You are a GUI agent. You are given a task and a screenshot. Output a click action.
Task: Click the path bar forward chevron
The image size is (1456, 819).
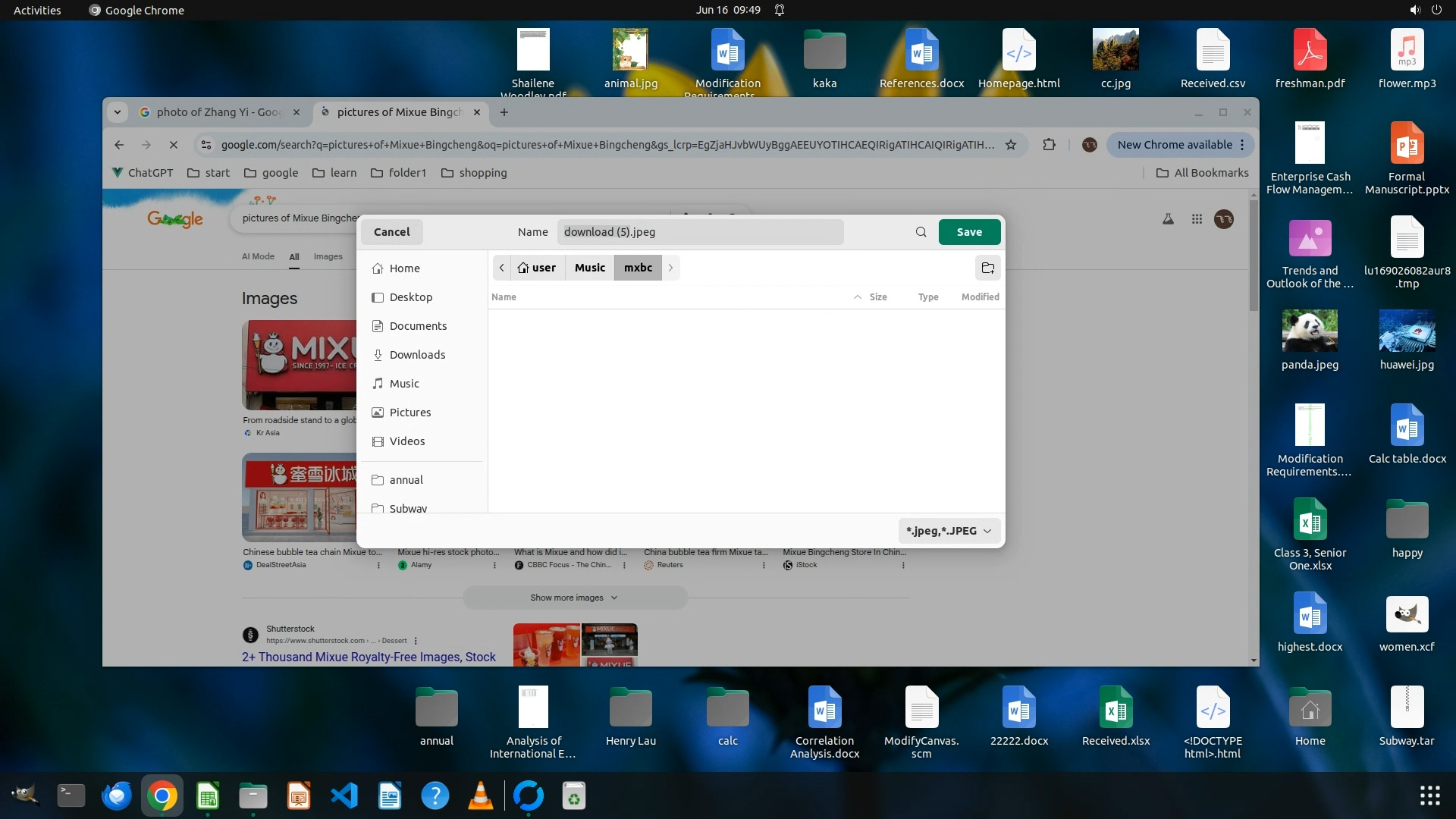670,268
